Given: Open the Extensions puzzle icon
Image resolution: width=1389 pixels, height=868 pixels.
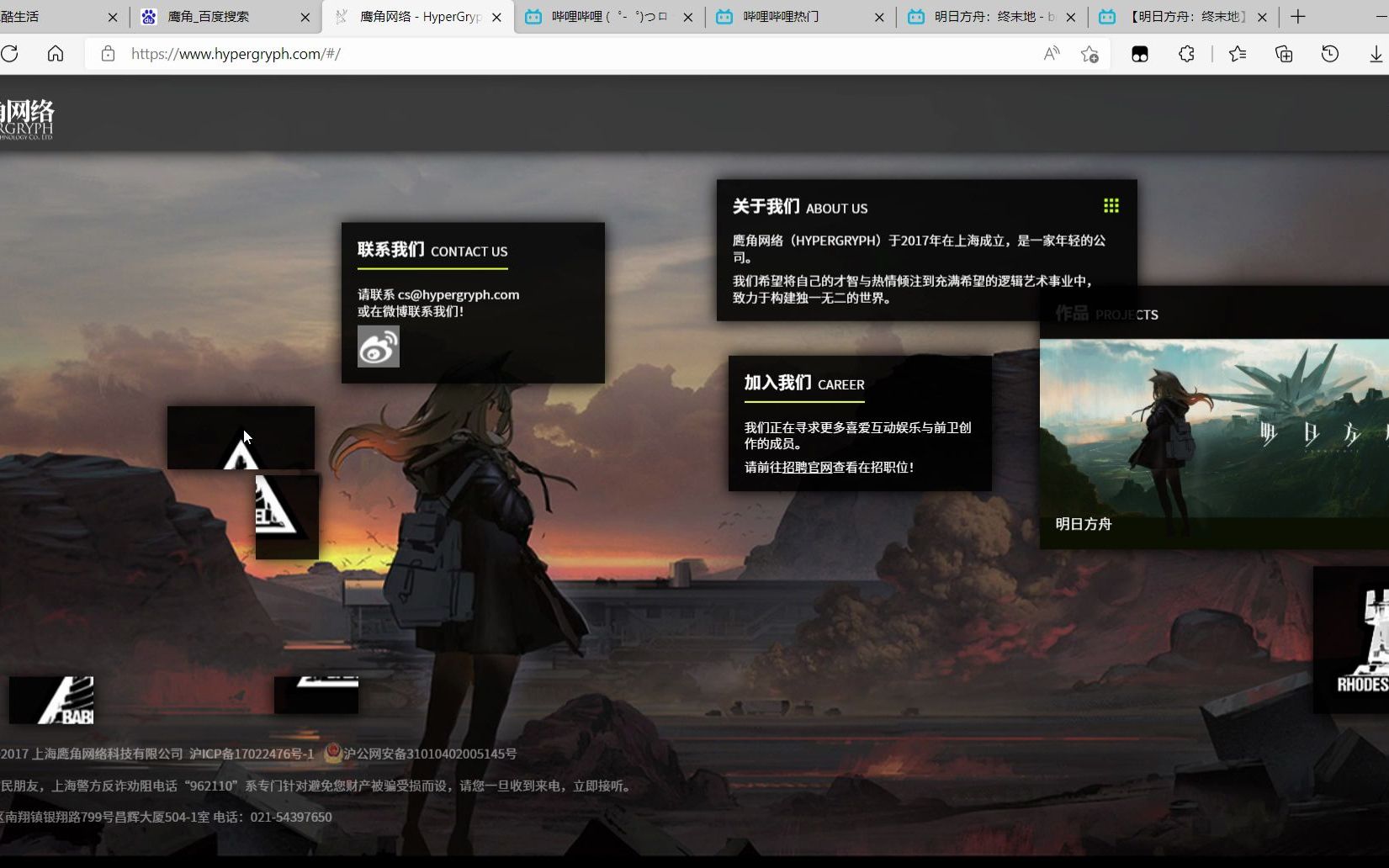Looking at the screenshot, I should coord(1186,54).
